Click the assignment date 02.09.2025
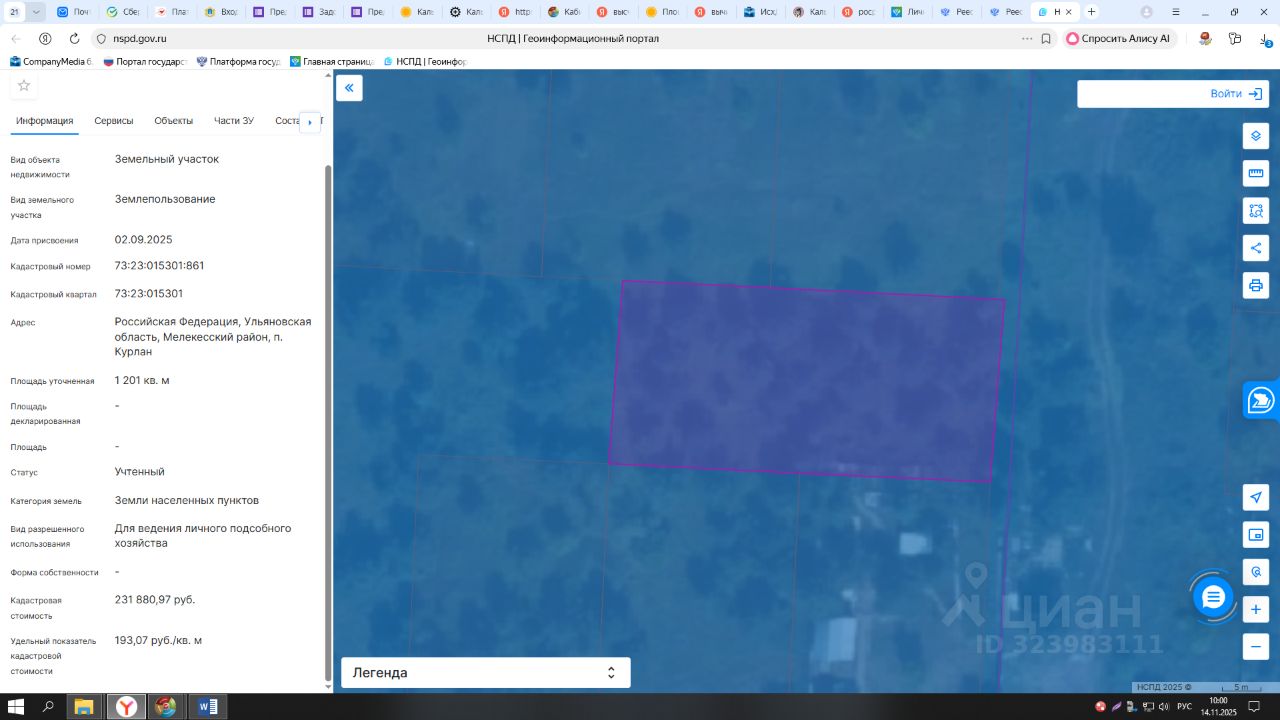 (x=144, y=240)
